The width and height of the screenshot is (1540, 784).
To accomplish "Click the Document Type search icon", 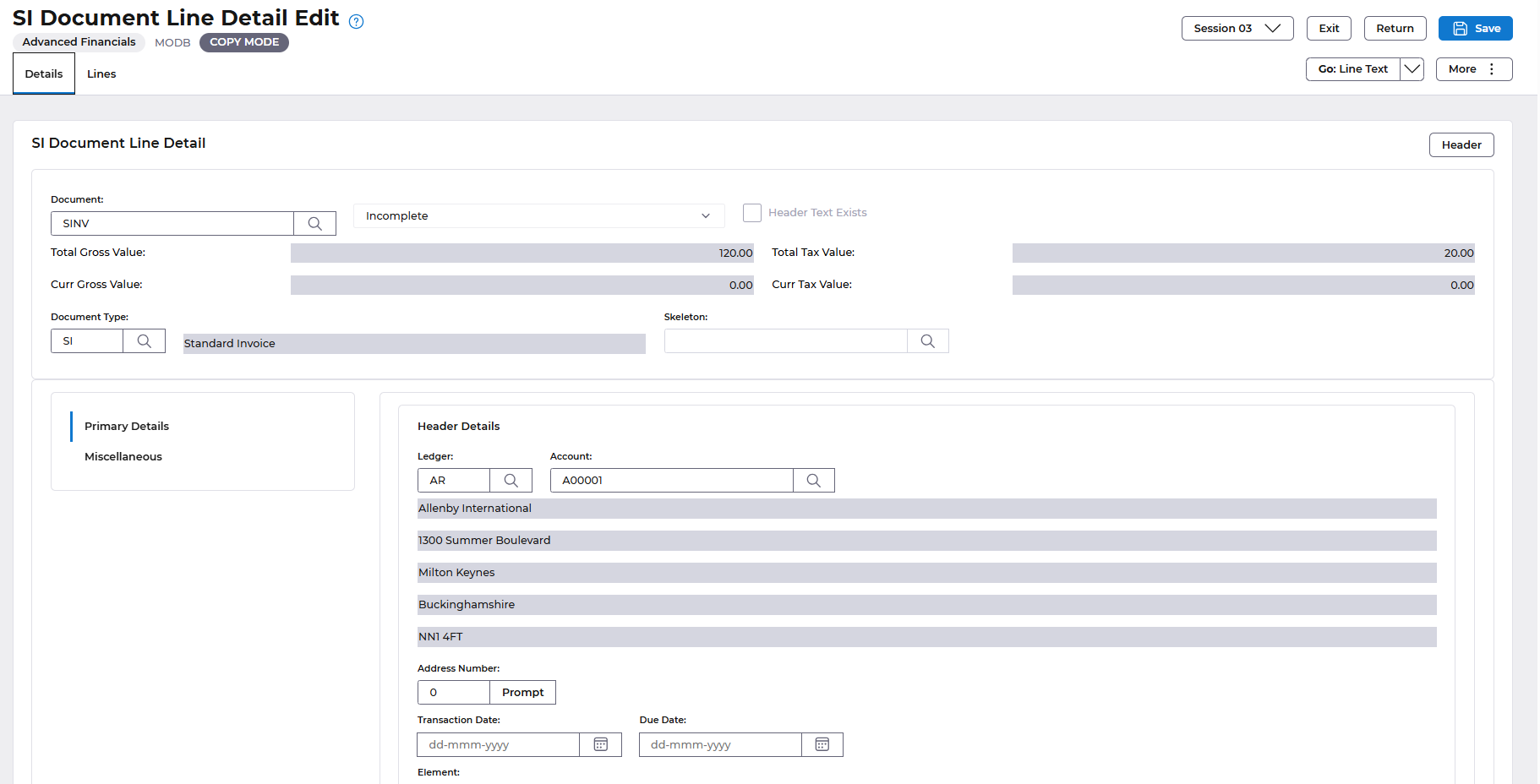I will click(145, 341).
